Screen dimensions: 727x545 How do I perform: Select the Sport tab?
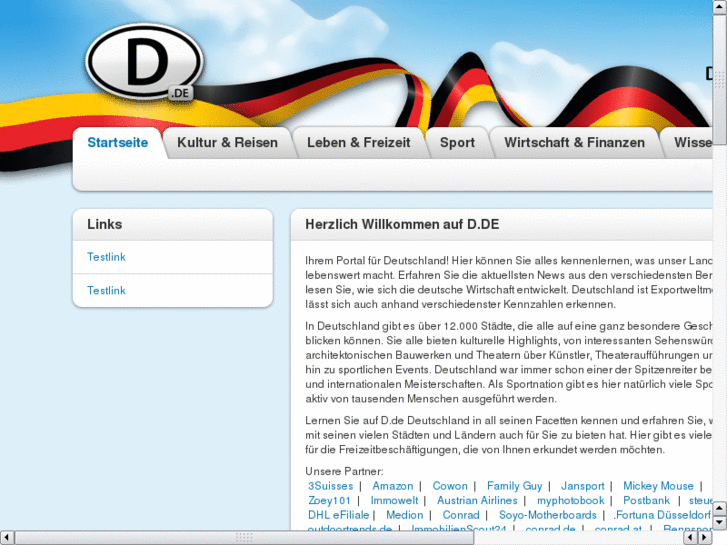(457, 142)
